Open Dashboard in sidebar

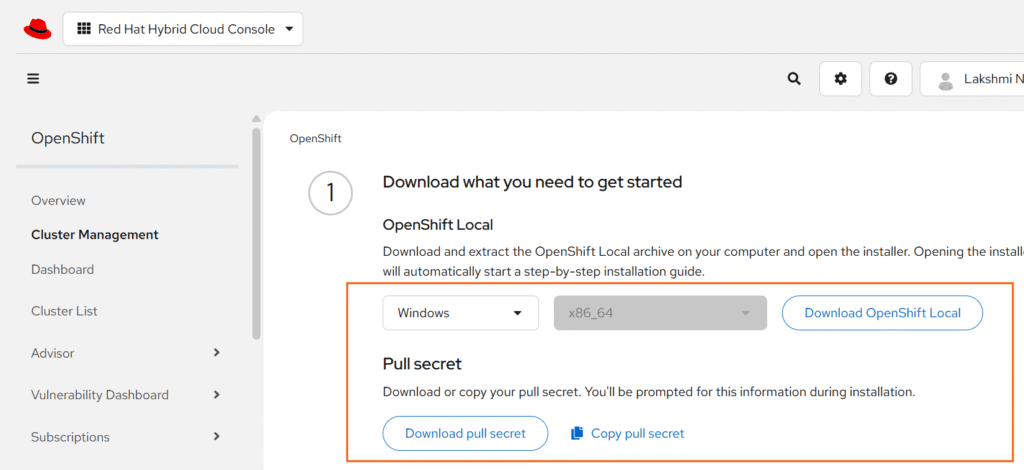click(62, 269)
